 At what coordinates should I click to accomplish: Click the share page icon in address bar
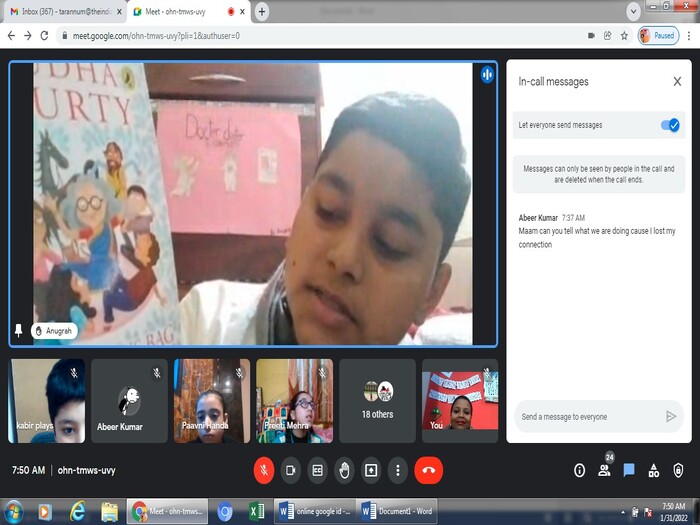[x=608, y=36]
